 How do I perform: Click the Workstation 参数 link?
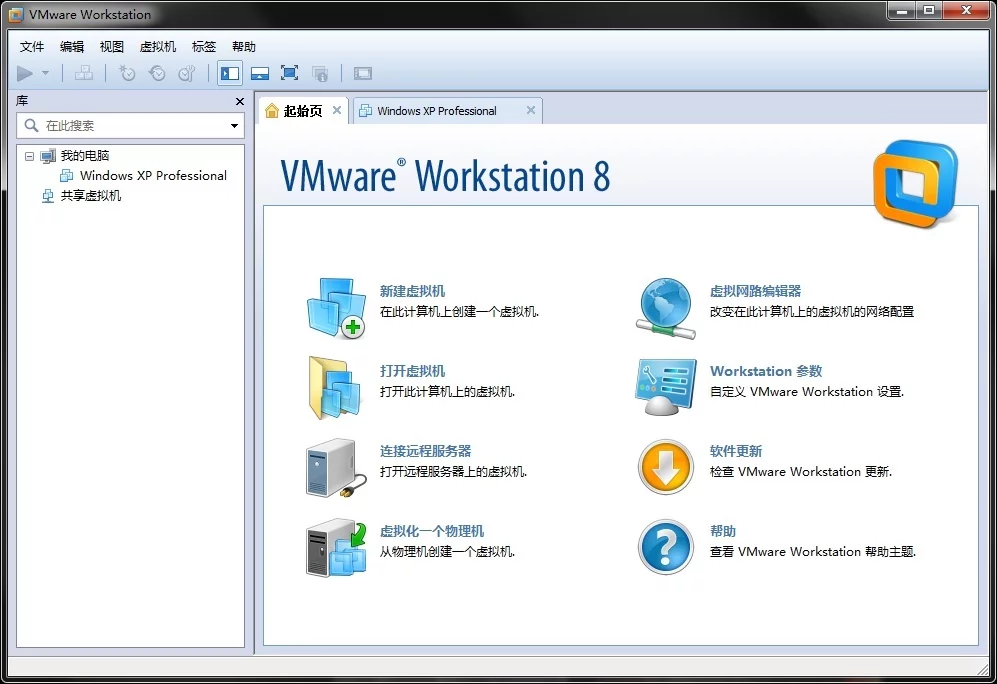point(766,371)
